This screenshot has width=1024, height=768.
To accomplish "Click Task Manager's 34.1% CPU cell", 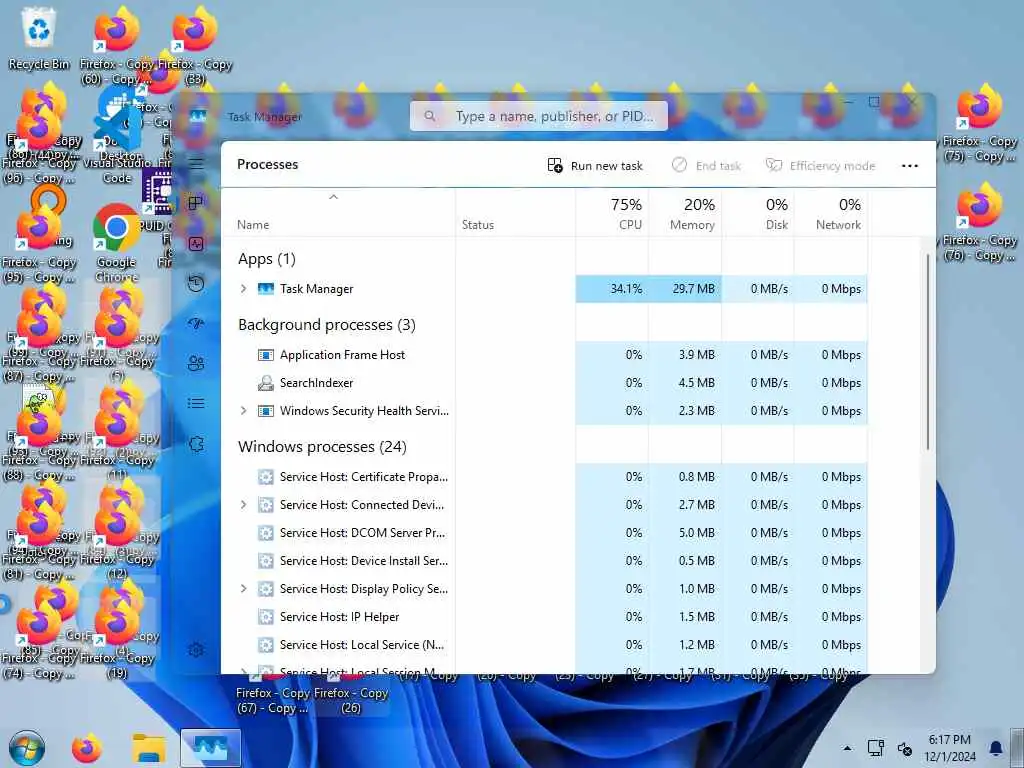I will pyautogui.click(x=612, y=289).
